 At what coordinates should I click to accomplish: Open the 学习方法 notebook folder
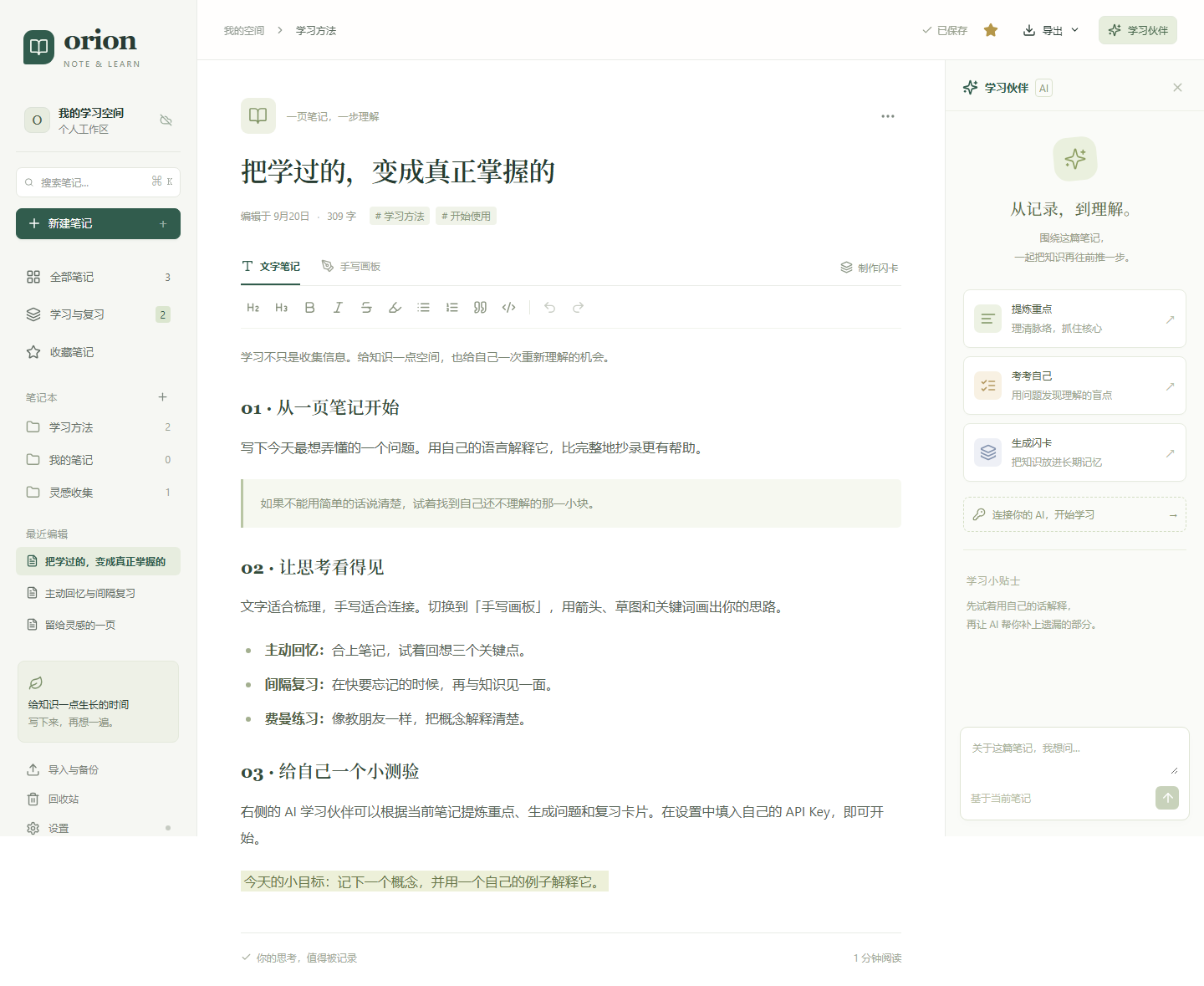(98, 427)
